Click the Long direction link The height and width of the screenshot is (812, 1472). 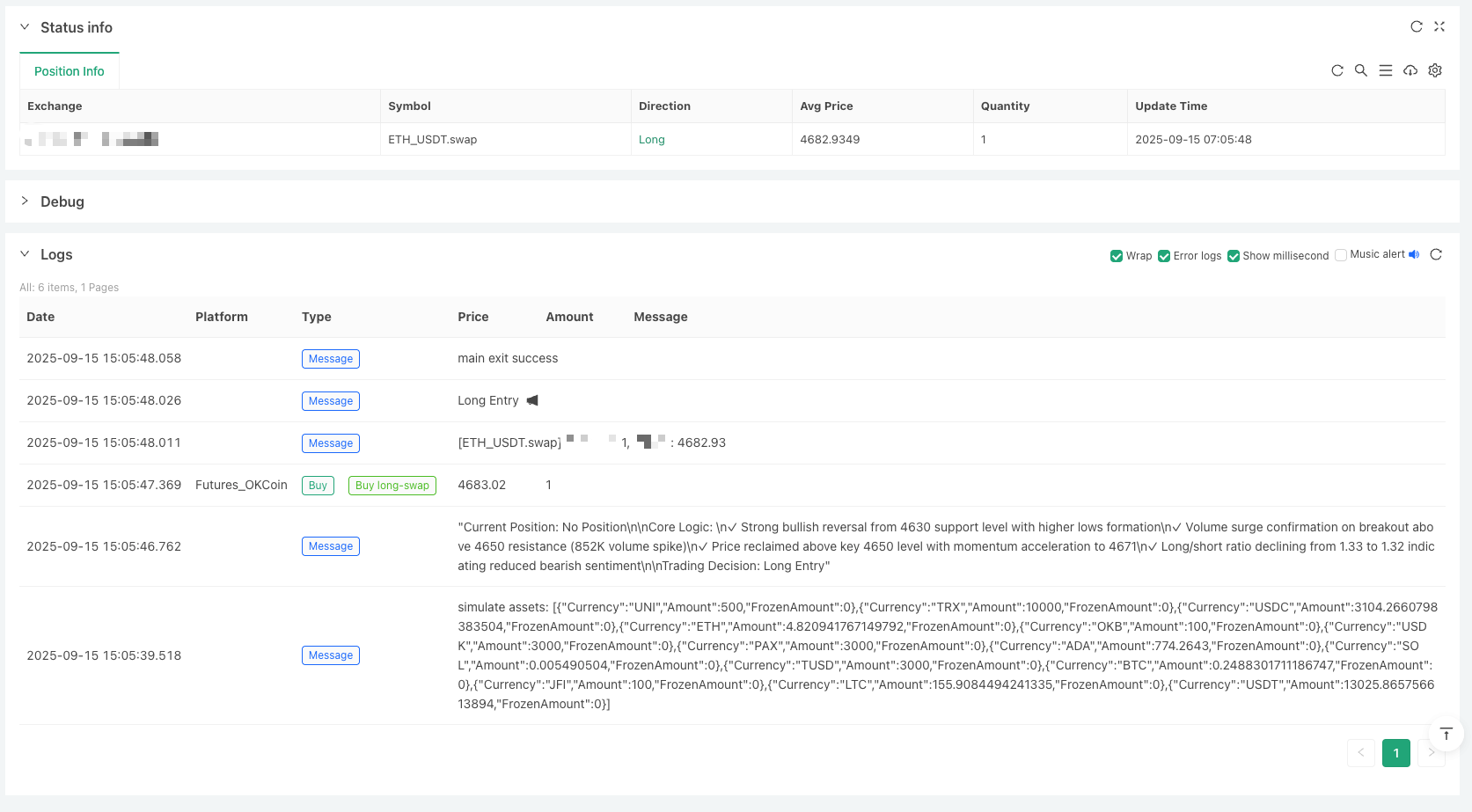[652, 139]
